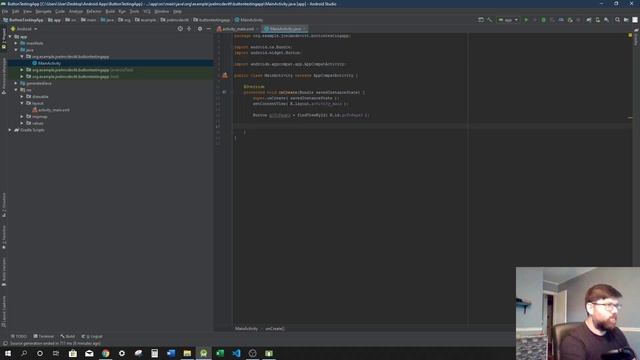Collapse the app module node

10,37
